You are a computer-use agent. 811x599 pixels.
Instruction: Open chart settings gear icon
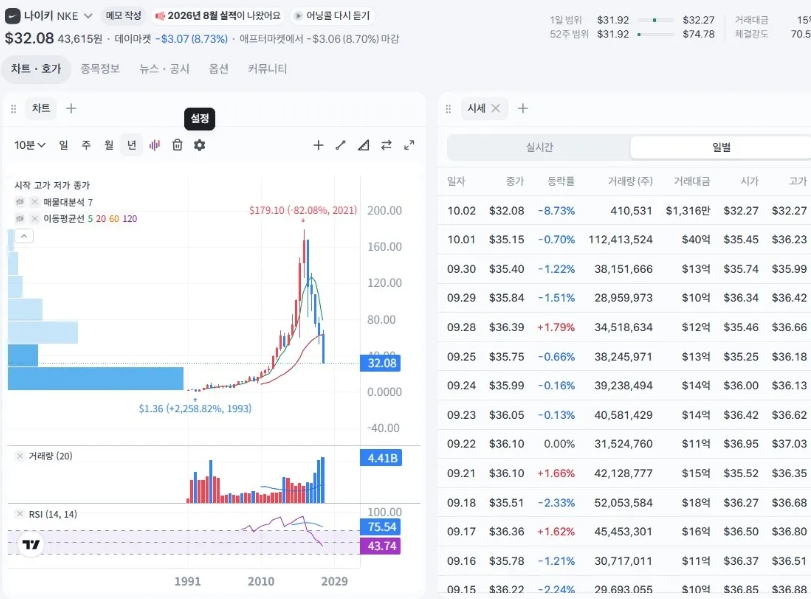[200, 145]
